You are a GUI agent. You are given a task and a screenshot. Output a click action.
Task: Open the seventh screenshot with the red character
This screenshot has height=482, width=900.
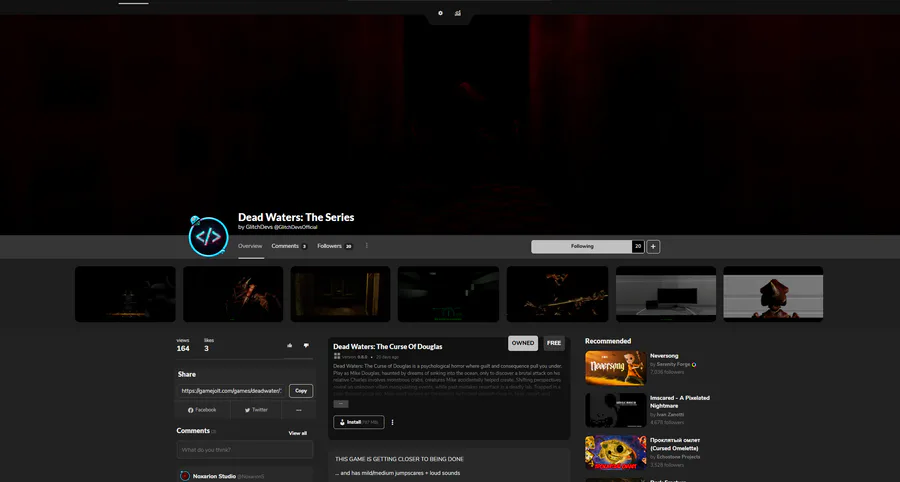[773, 294]
